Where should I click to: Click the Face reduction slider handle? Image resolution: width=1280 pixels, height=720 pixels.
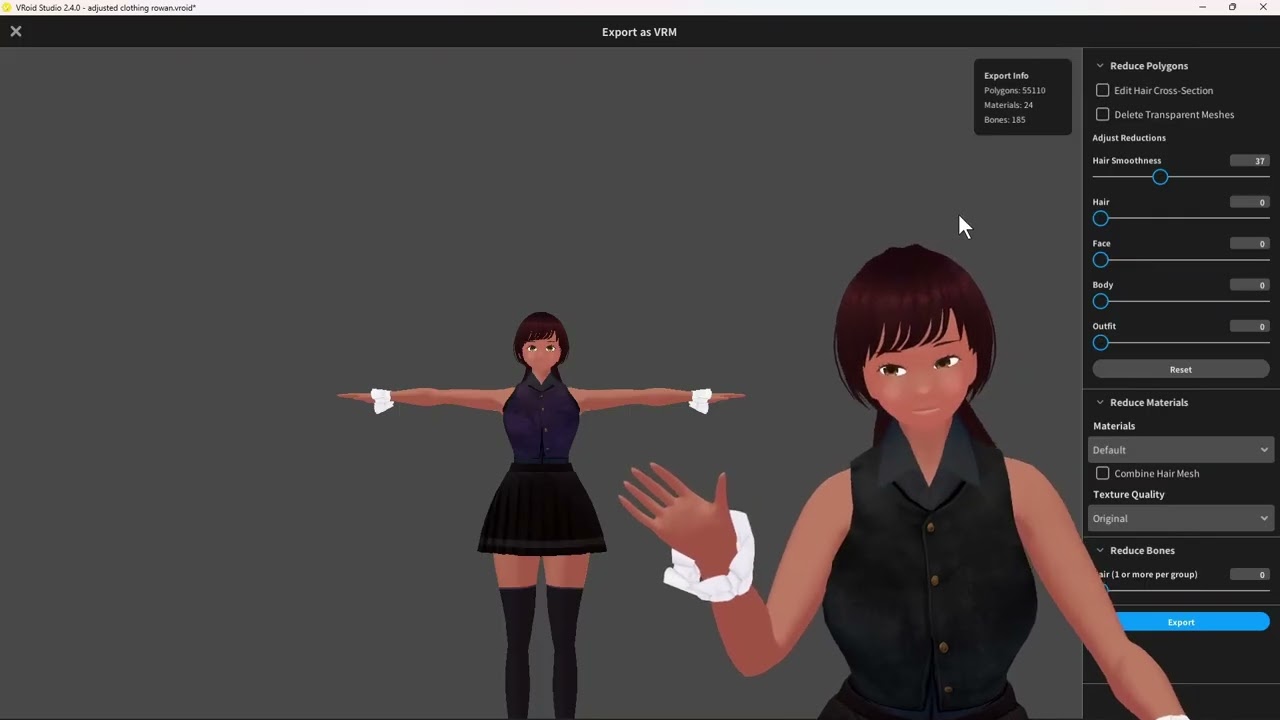point(1101,260)
